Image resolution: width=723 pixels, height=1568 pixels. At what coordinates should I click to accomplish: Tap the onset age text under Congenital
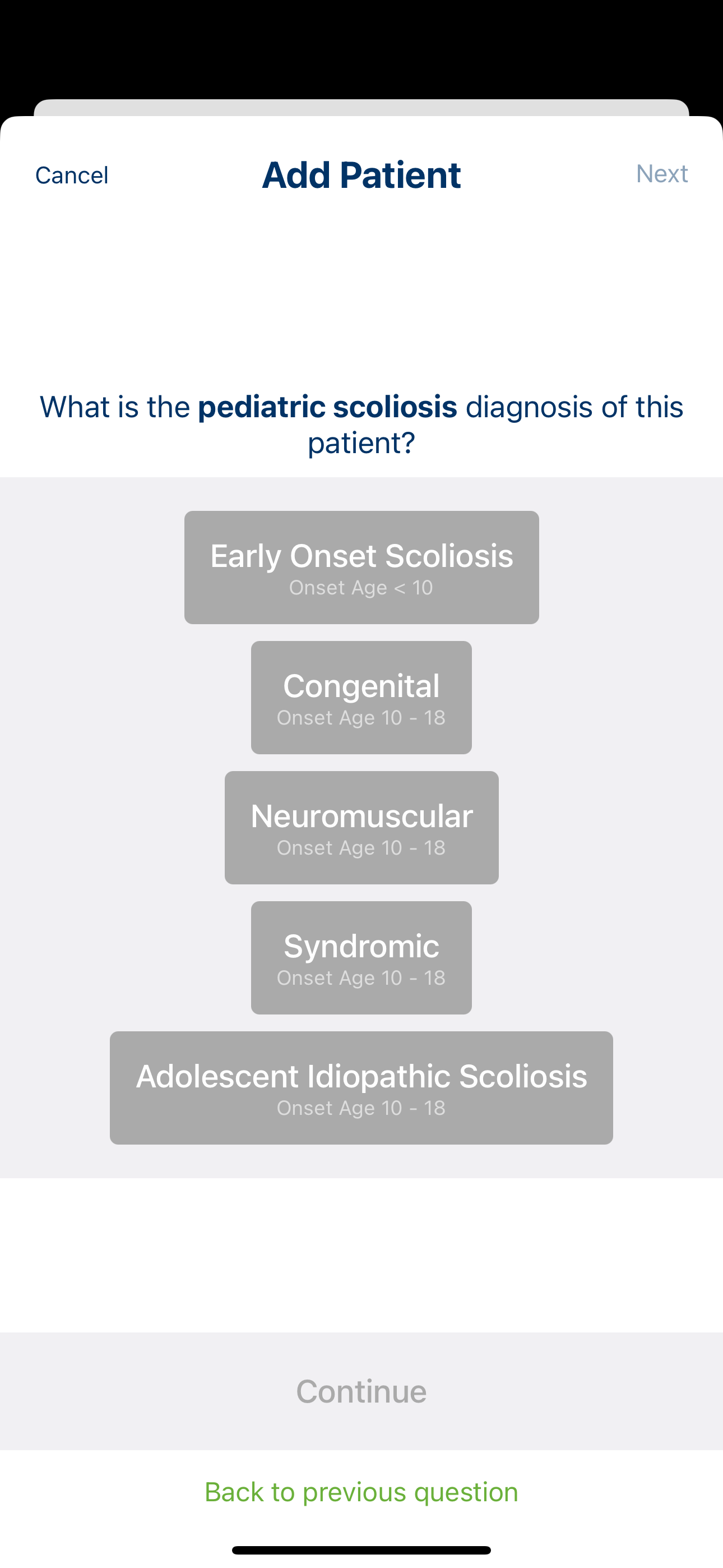click(361, 718)
